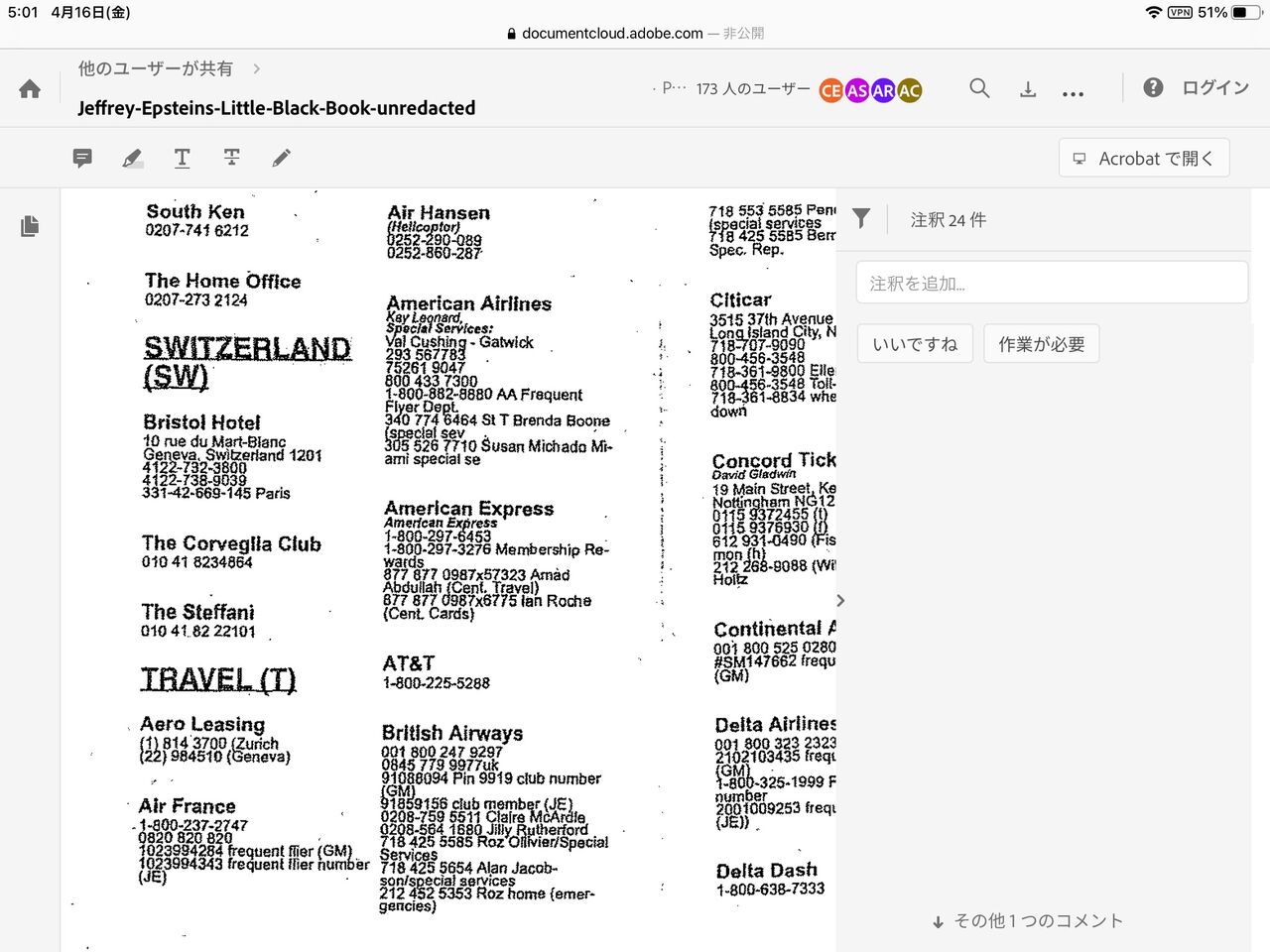Tap the Wi-Fi status icon
This screenshot has width=1270, height=952.
[x=1153, y=13]
